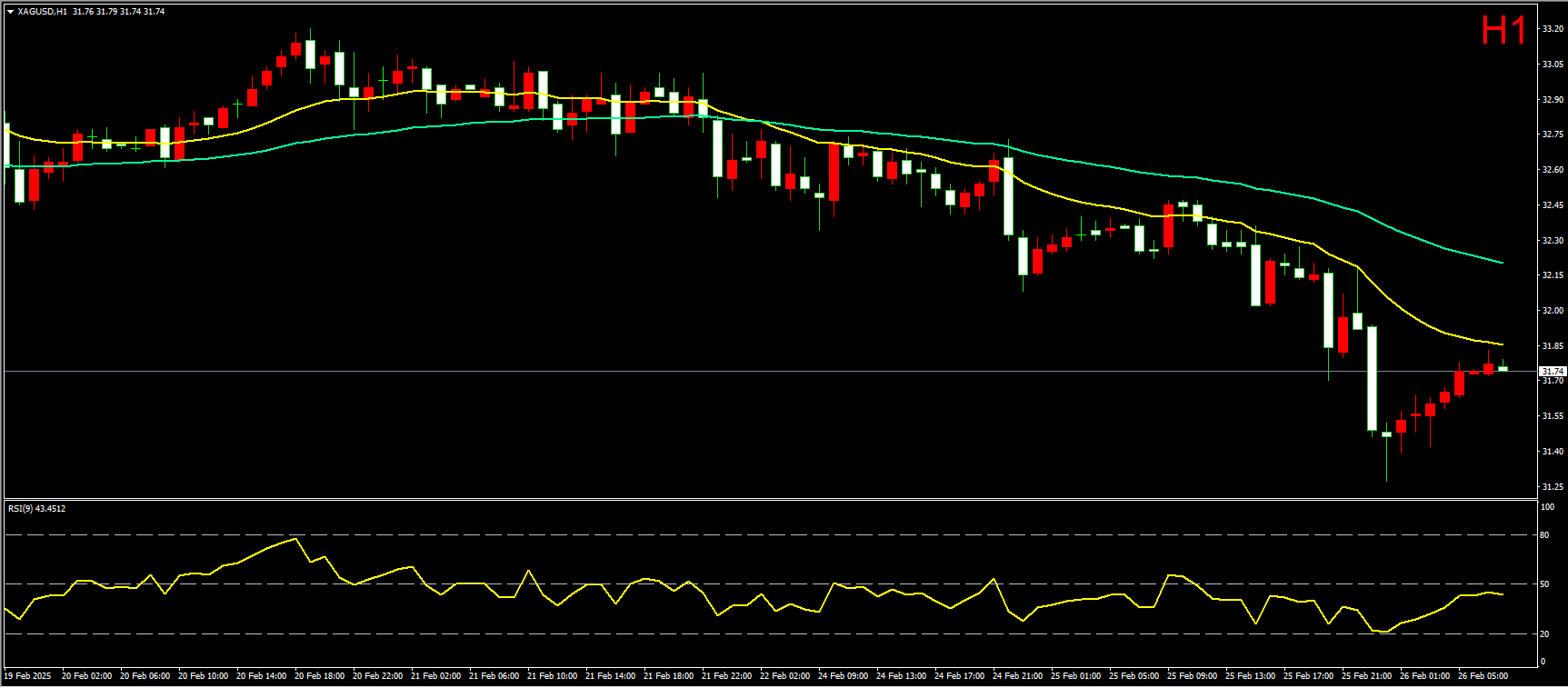Click the RSI(9) 43.4512 indicator label
The width and height of the screenshot is (1568, 688).
click(x=37, y=509)
